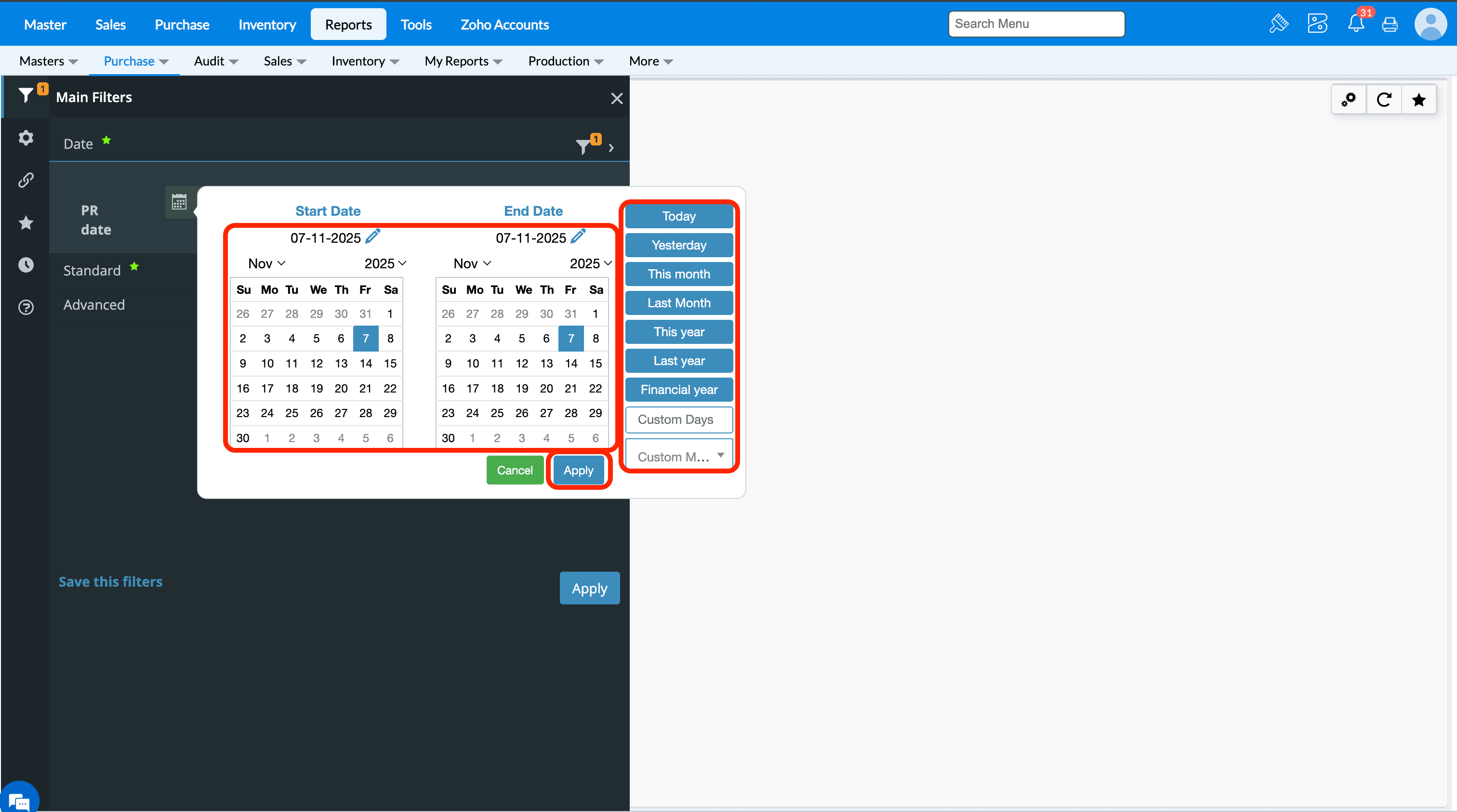The height and width of the screenshot is (812, 1457).
Task: Open the report settings gears icon
Action: click(x=1349, y=100)
